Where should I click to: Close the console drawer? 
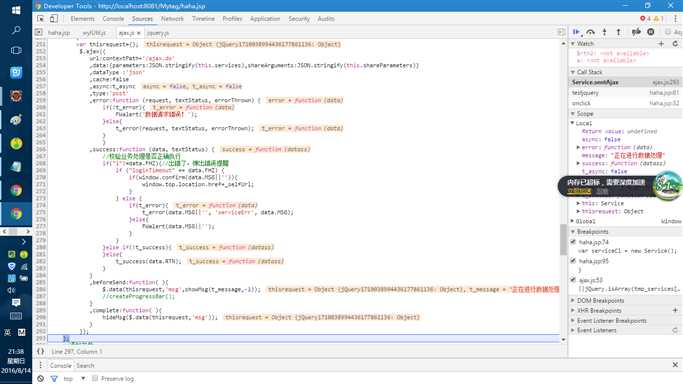[675, 365]
